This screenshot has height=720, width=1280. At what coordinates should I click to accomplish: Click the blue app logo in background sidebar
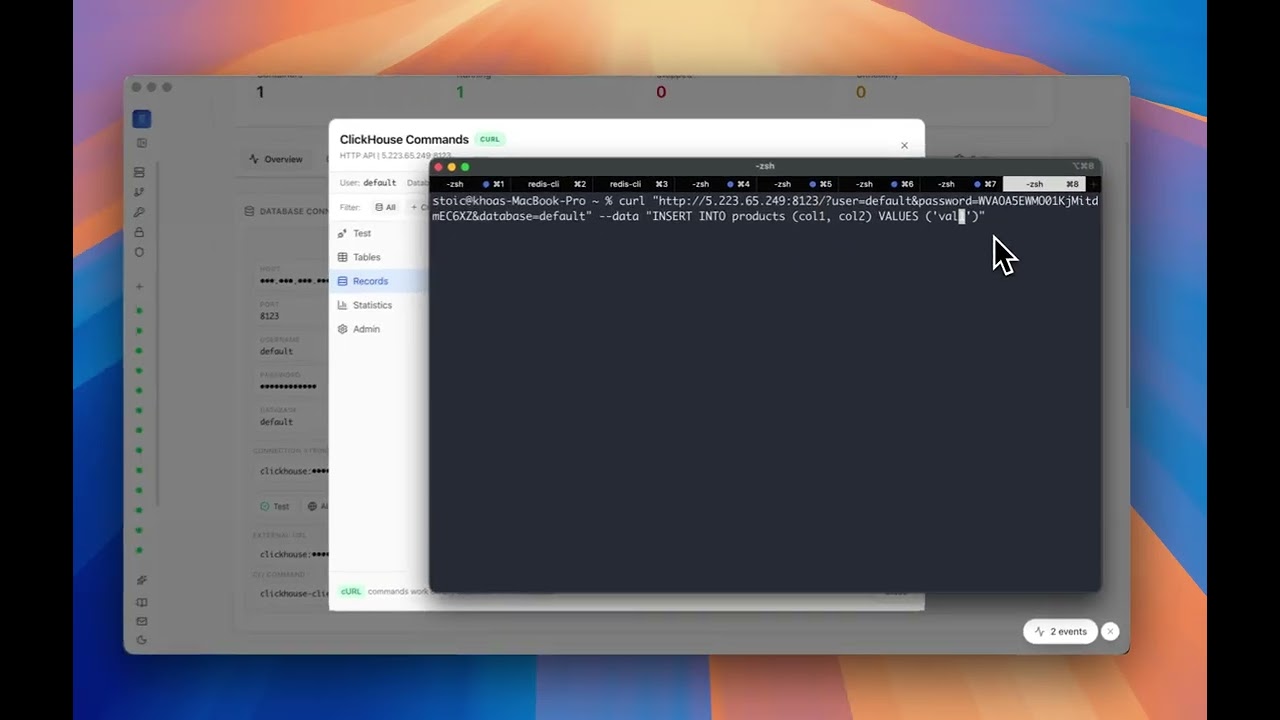click(141, 119)
